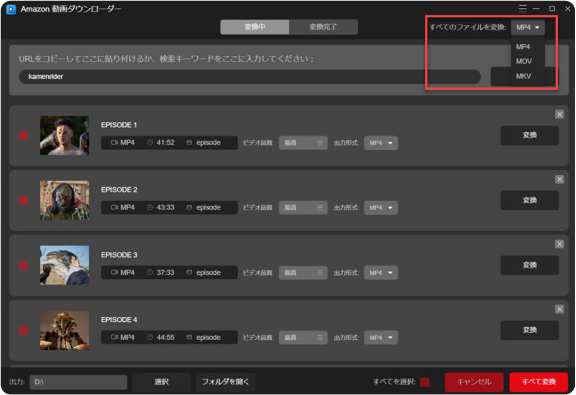Click the red すべて変換 button
The height and width of the screenshot is (395, 576).
coord(539,382)
